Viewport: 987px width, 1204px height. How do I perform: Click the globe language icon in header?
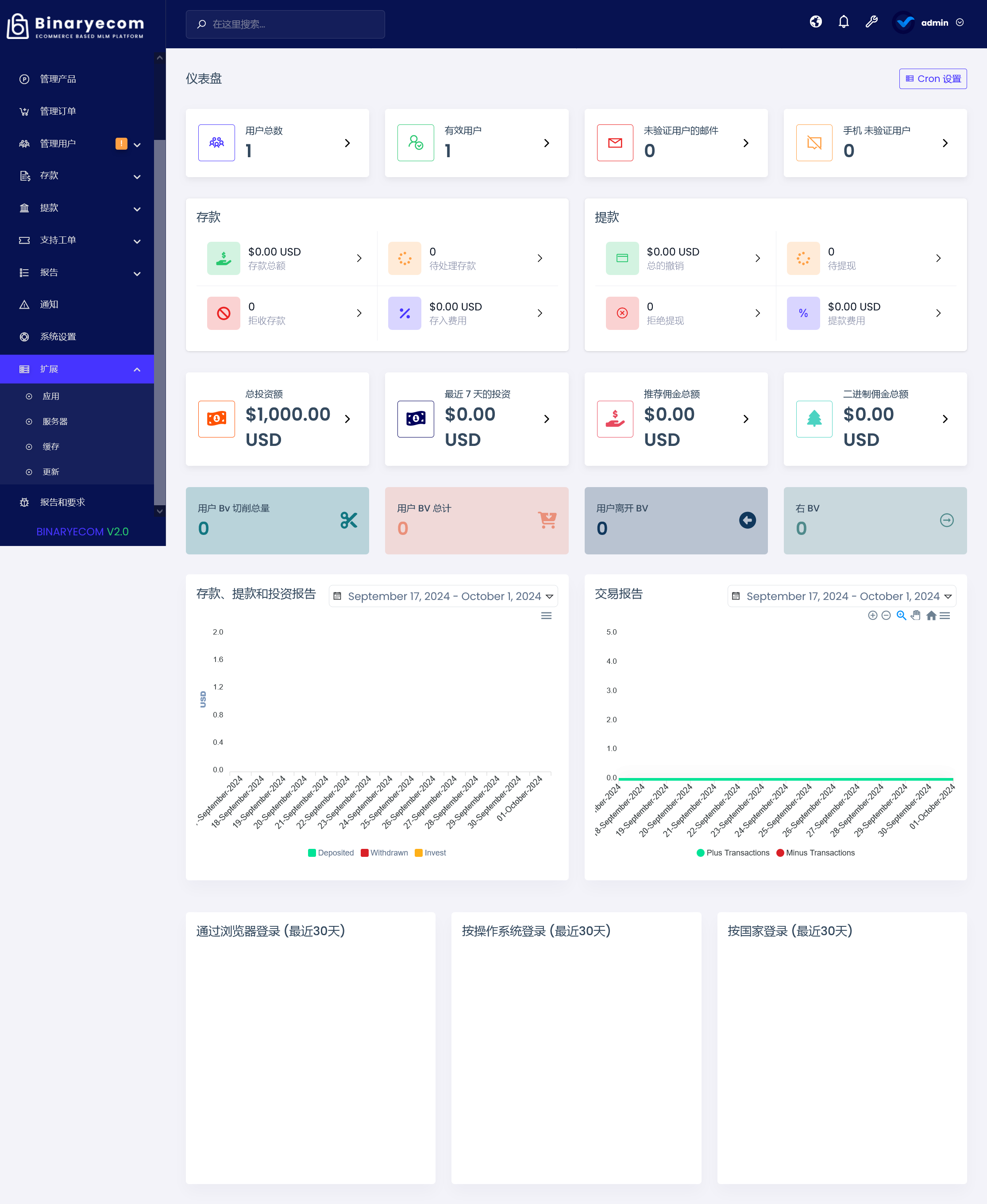tap(815, 22)
